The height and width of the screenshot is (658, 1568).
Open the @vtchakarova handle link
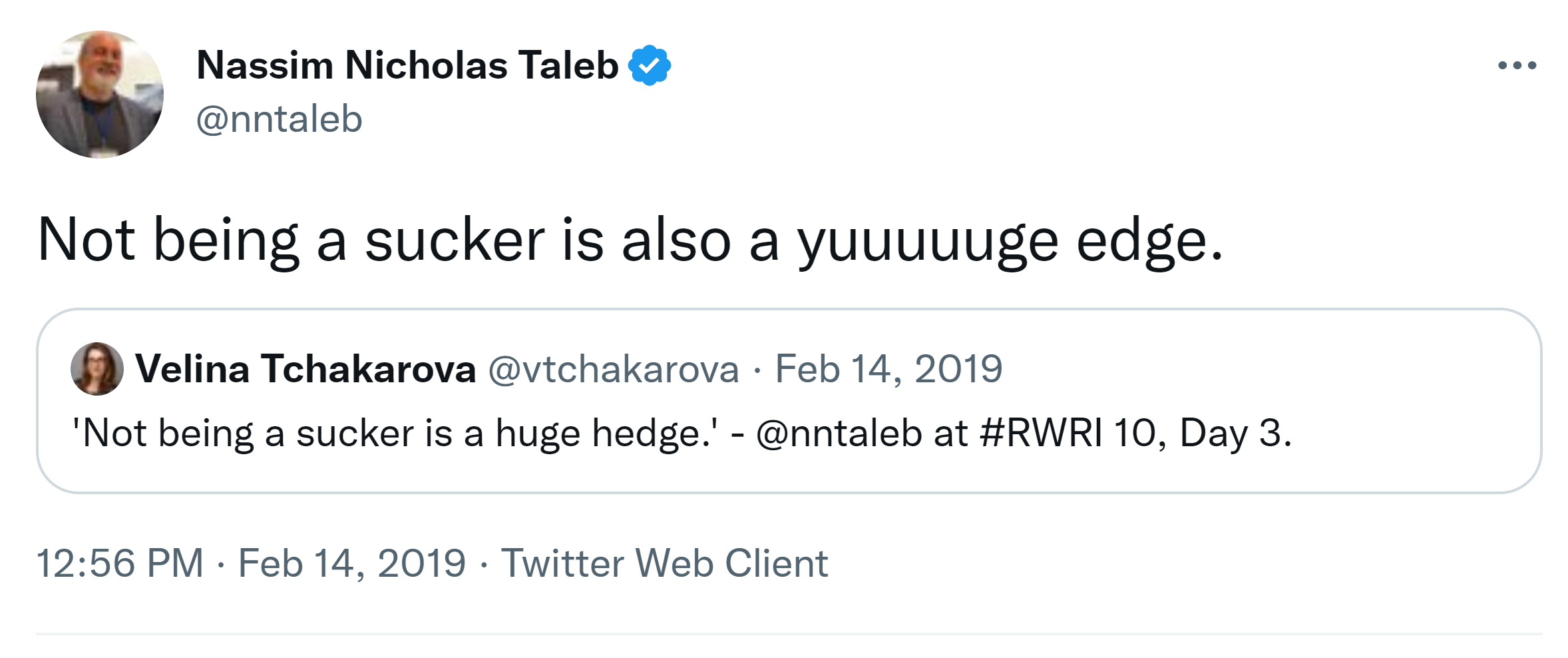coord(614,369)
